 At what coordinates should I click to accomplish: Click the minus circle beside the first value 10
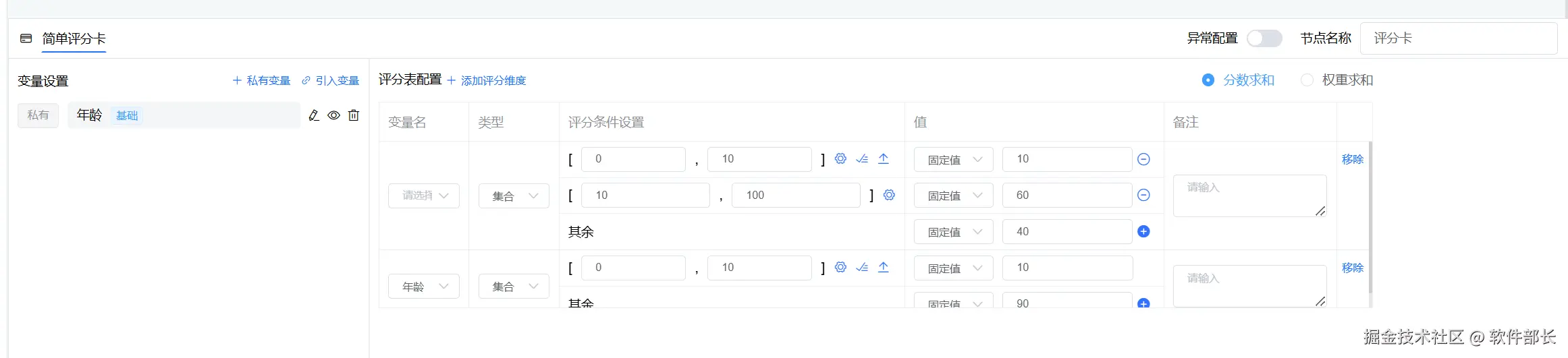1143,159
